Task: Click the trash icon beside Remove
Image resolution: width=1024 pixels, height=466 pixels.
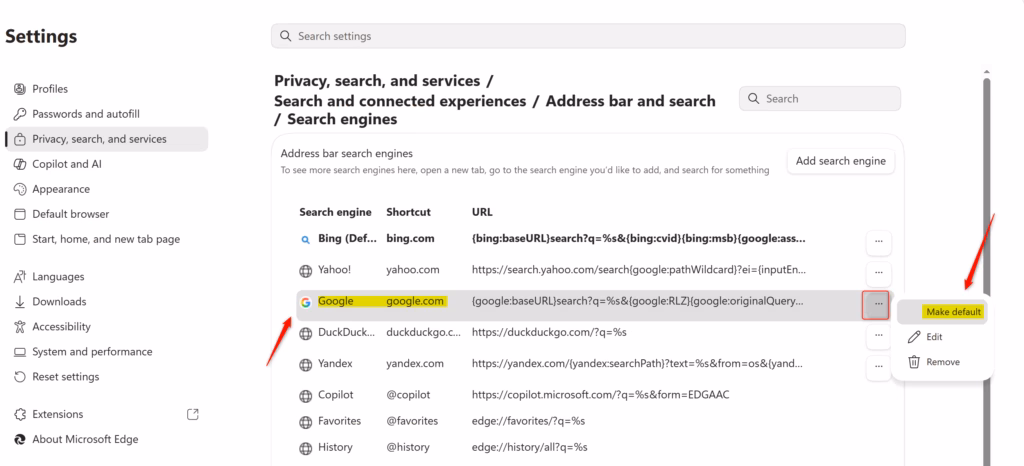Action: click(x=914, y=362)
